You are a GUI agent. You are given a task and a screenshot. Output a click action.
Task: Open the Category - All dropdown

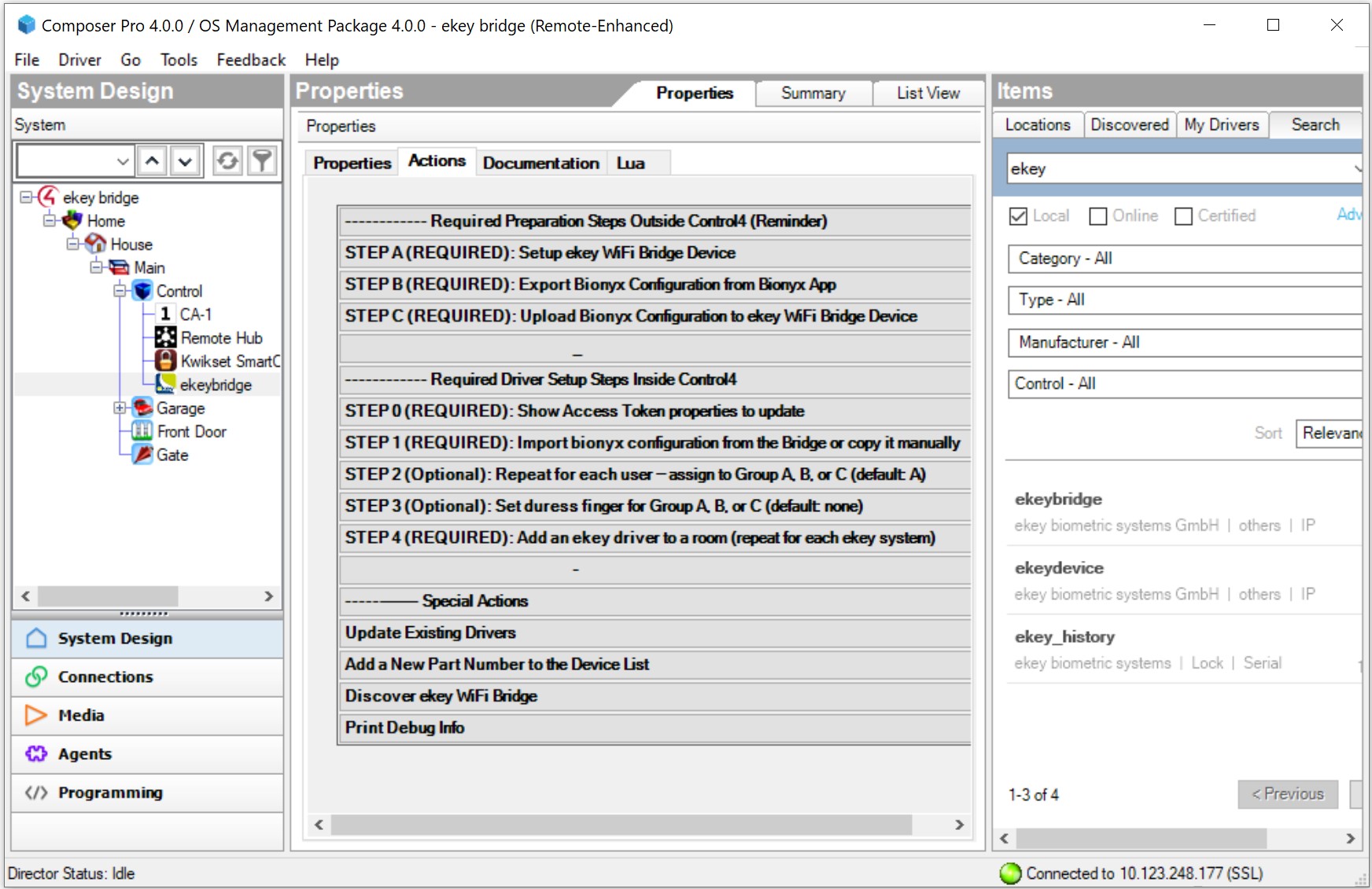[x=1184, y=259]
